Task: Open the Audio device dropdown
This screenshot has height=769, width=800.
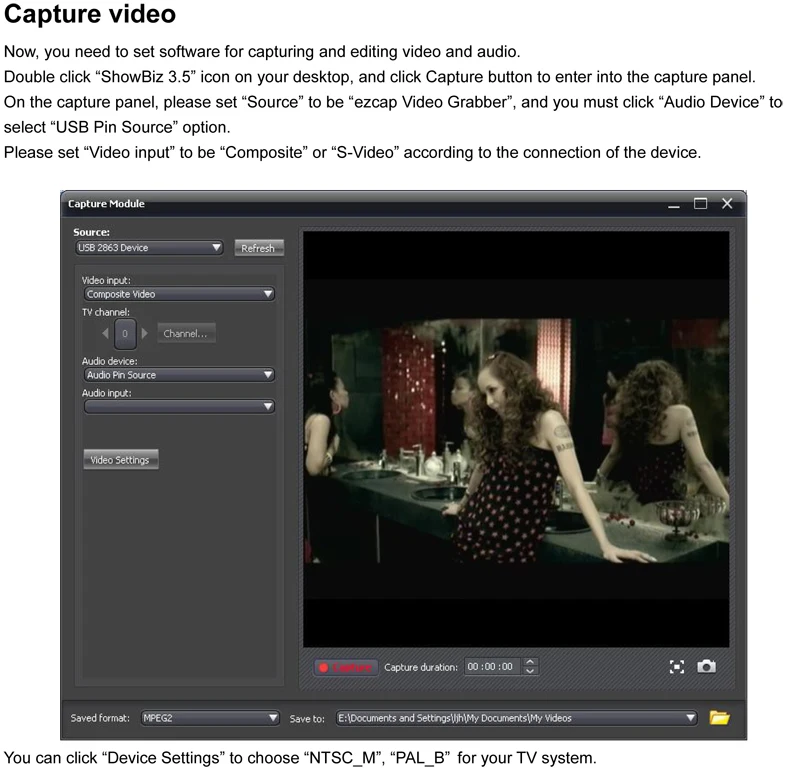Action: coord(178,375)
